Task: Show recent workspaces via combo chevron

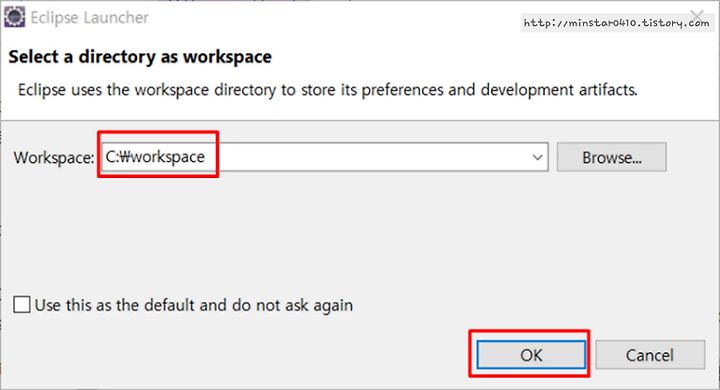Action: [537, 158]
